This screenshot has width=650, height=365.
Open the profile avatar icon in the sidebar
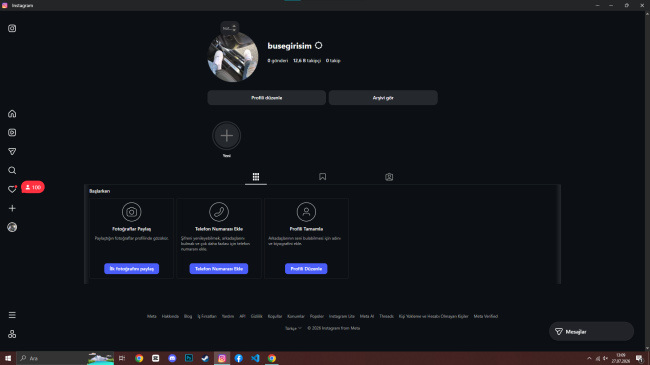click(x=12, y=227)
